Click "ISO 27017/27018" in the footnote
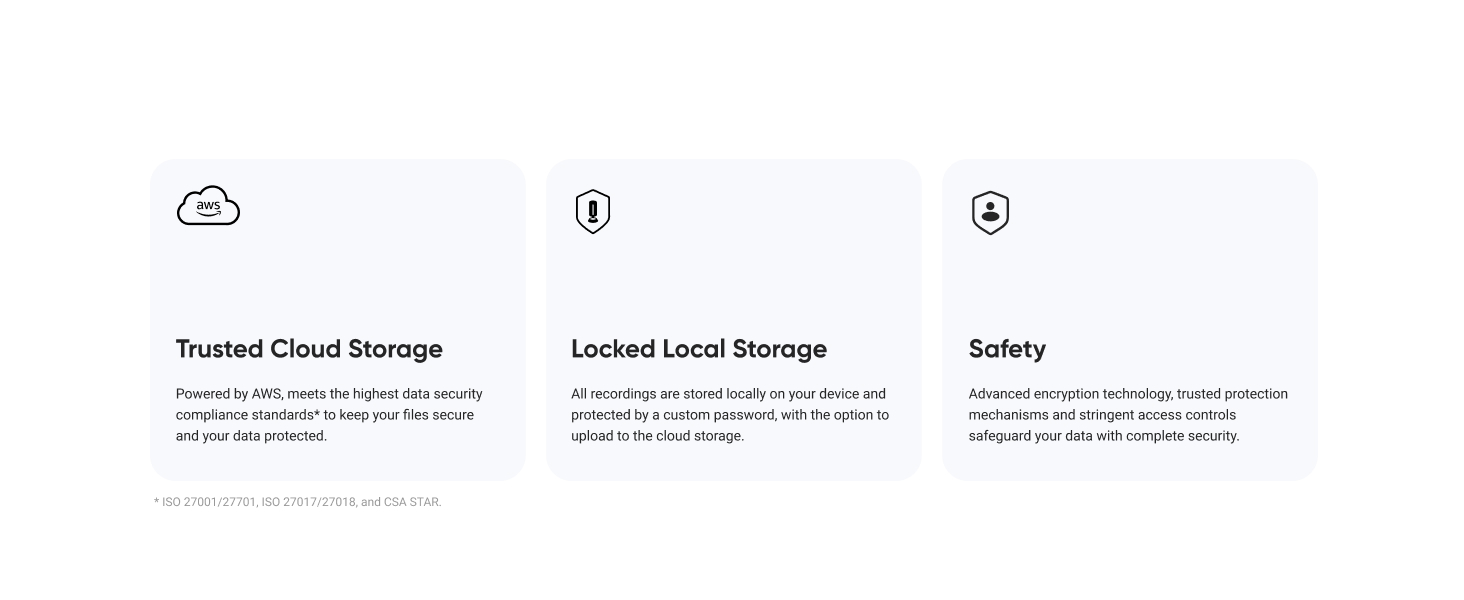 pos(308,502)
